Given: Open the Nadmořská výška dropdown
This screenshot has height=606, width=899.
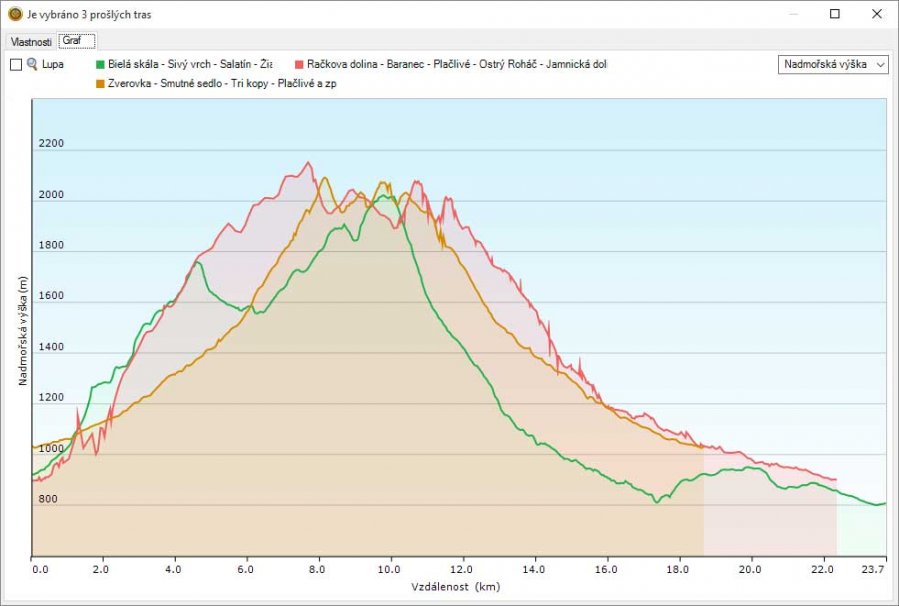Looking at the screenshot, I should (x=832, y=64).
